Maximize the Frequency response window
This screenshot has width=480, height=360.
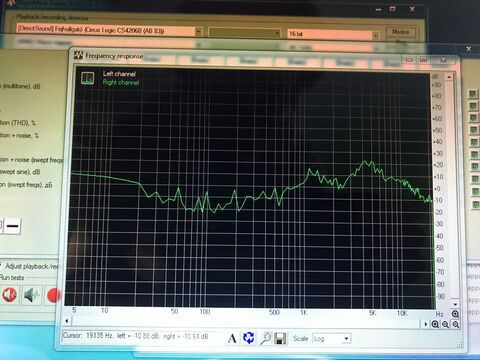424,59
